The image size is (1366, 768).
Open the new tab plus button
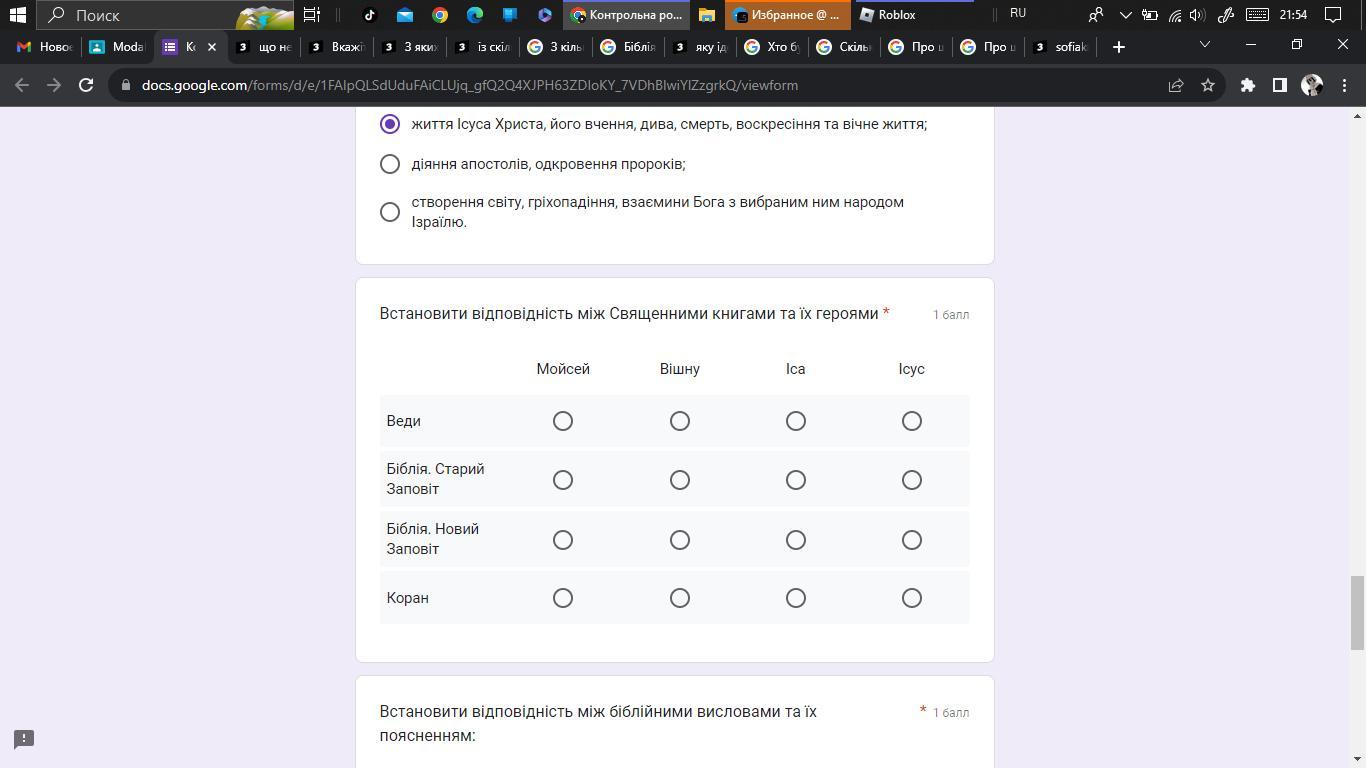(1118, 47)
